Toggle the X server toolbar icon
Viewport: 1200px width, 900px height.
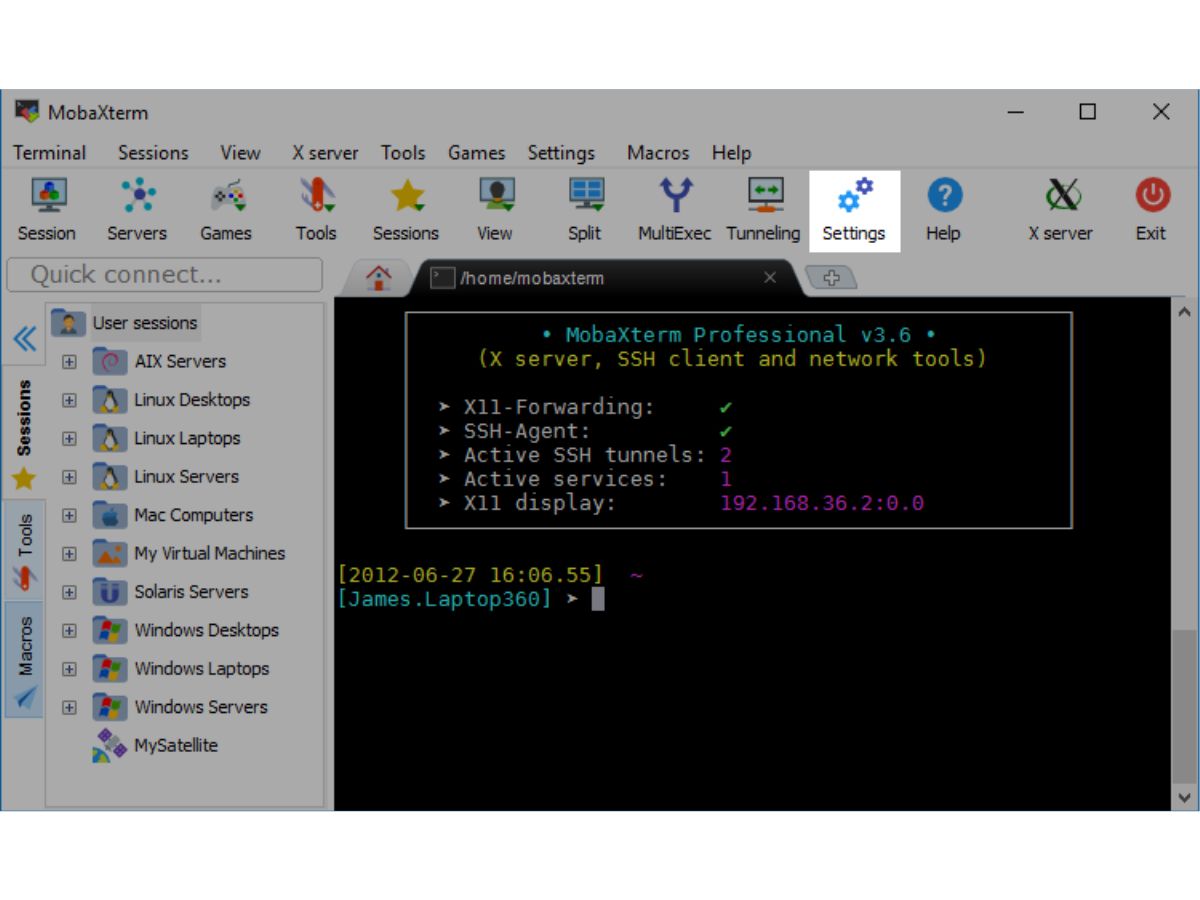[1061, 209]
